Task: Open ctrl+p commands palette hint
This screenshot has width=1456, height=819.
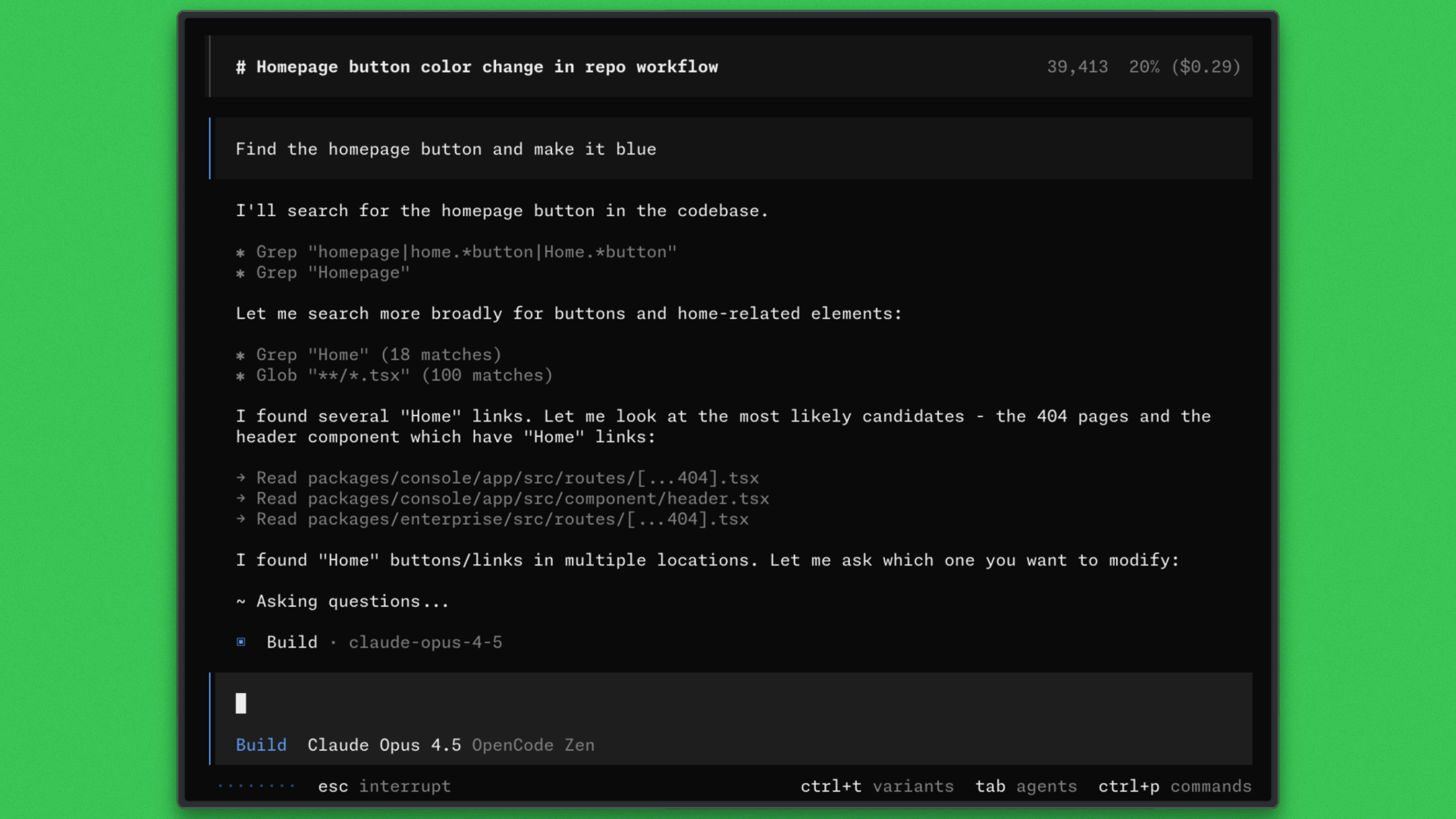Action: coord(1174,786)
